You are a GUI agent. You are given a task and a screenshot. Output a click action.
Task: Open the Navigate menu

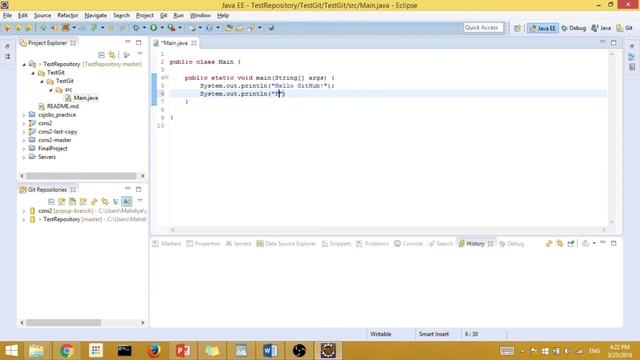pyautogui.click(x=96, y=16)
